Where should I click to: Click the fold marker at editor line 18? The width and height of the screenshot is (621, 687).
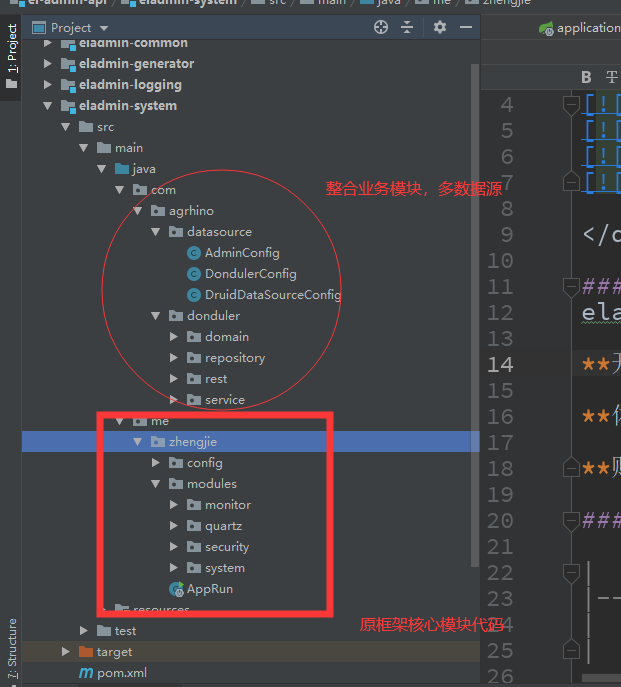click(571, 467)
